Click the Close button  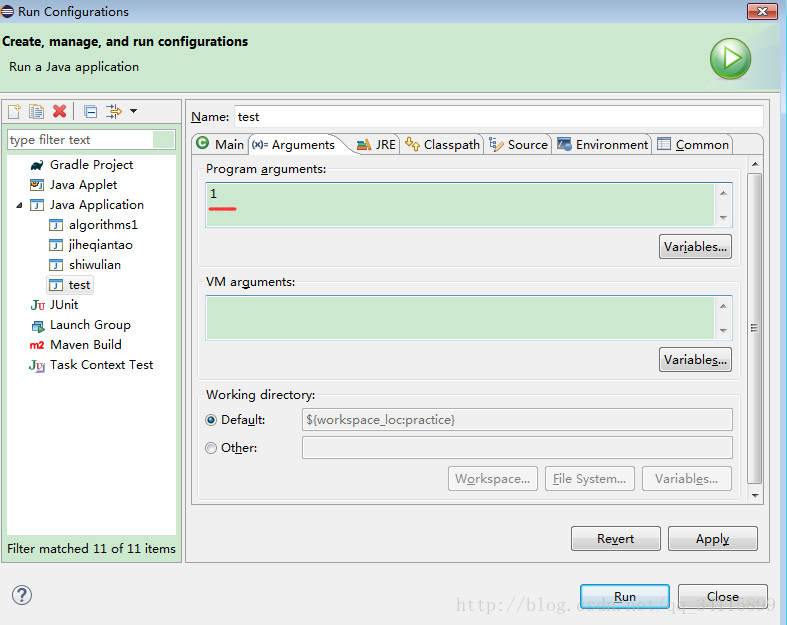coord(723,596)
